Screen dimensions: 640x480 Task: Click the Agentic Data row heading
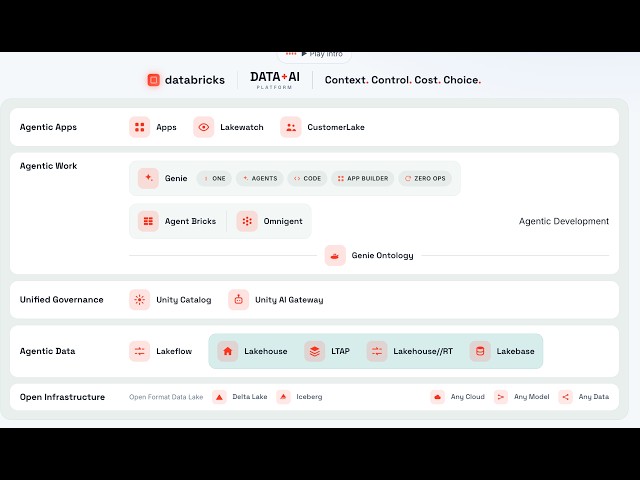pos(47,351)
